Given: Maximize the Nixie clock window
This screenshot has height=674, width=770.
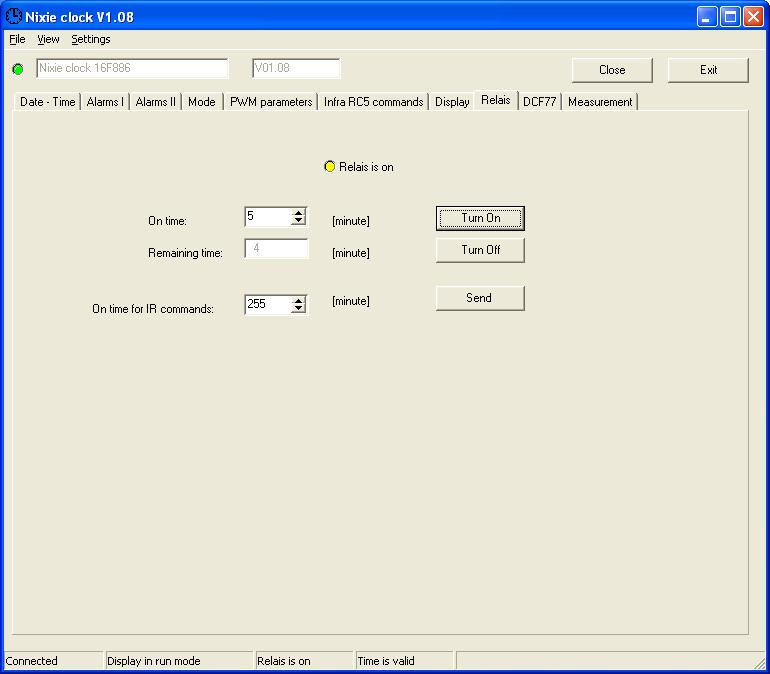Looking at the screenshot, I should [730, 17].
